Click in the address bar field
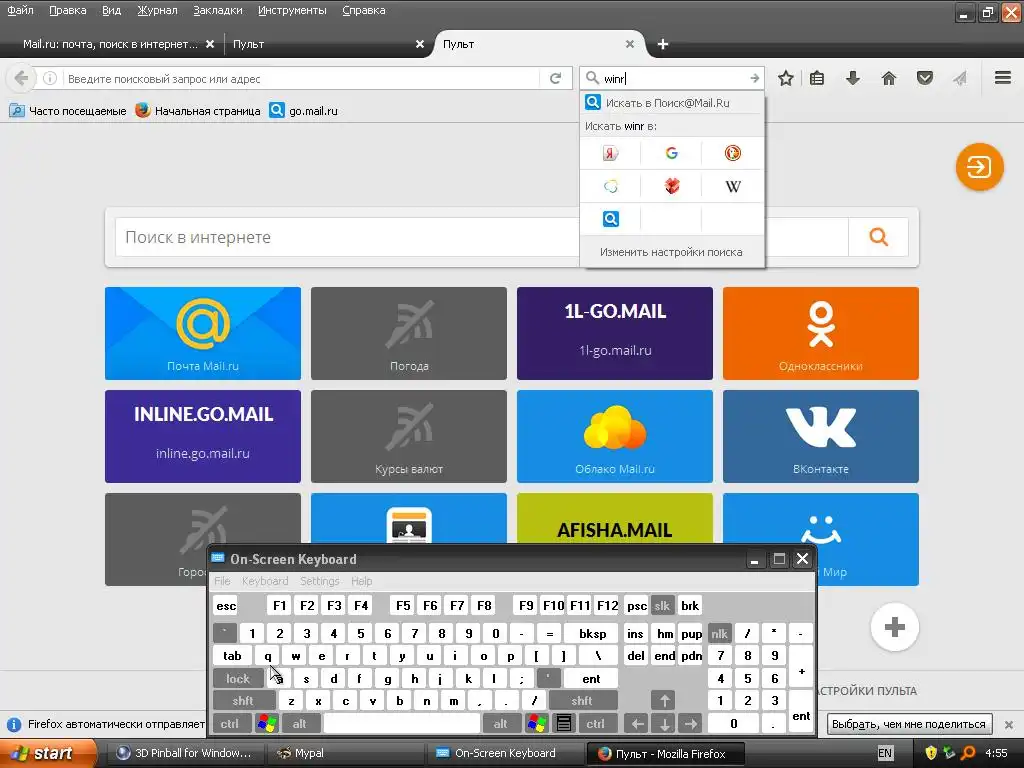This screenshot has width=1024, height=768. [x=300, y=78]
